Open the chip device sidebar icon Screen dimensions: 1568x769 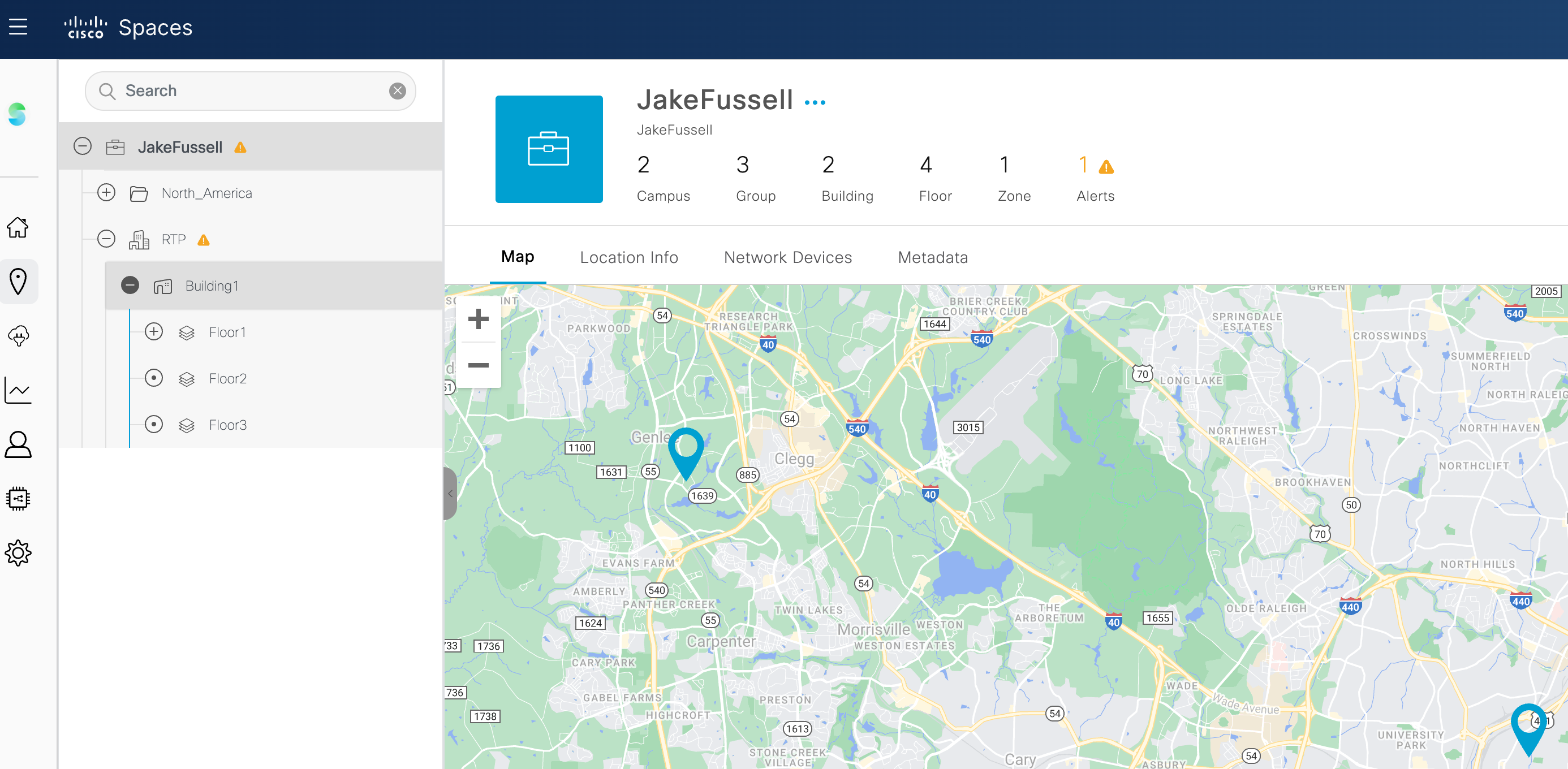(18, 499)
